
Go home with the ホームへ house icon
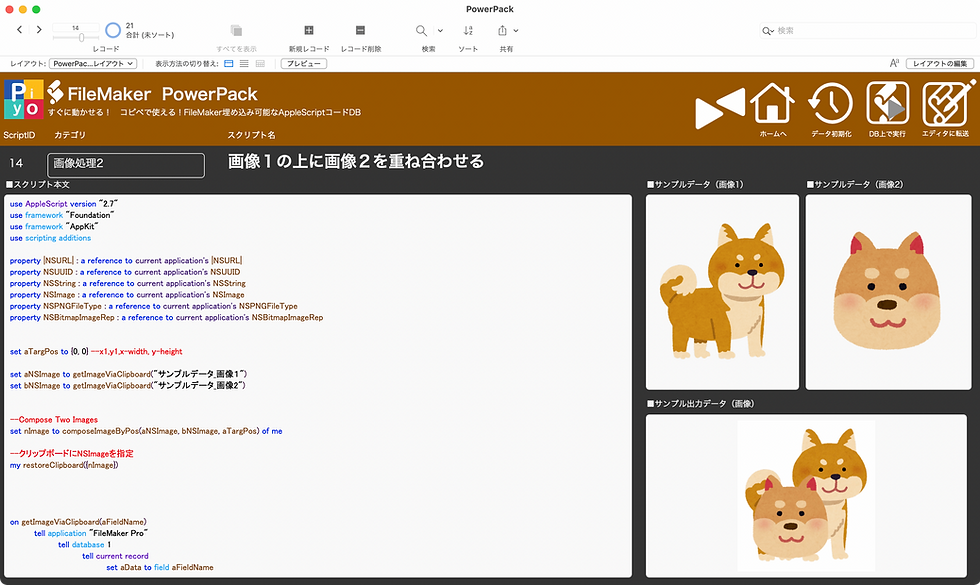pyautogui.click(x=772, y=103)
